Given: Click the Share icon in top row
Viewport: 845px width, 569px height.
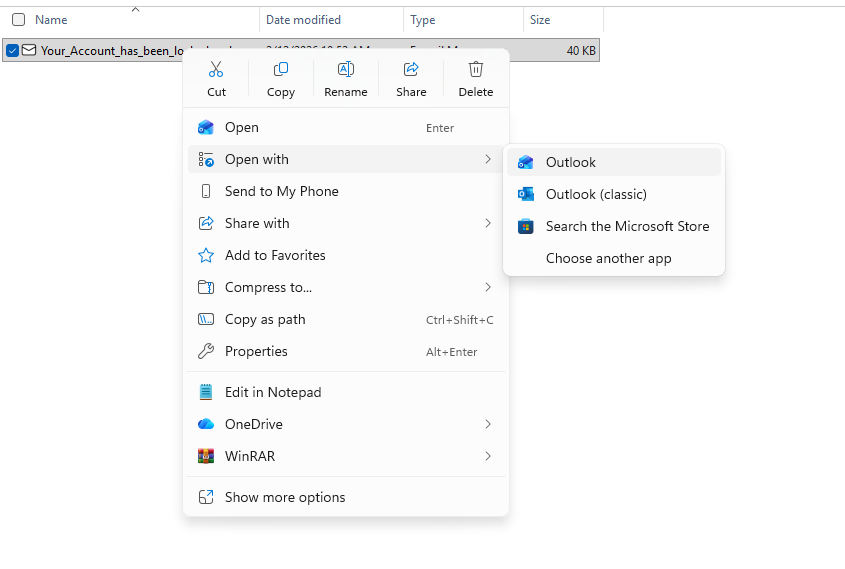Looking at the screenshot, I should (411, 70).
